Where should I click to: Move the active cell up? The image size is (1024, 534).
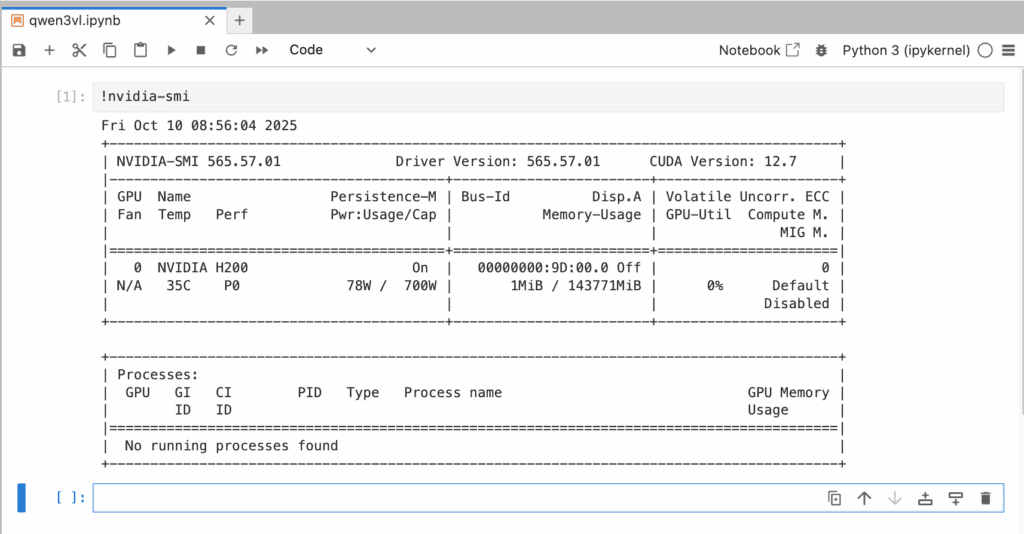pyautogui.click(x=864, y=498)
